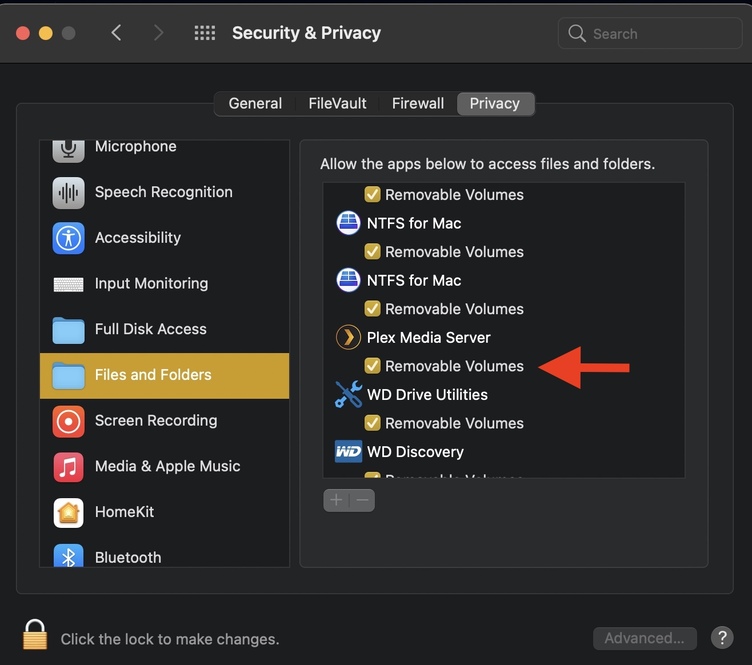The image size is (752, 665).
Task: Click the Screen Recording icon
Action: tap(68, 421)
